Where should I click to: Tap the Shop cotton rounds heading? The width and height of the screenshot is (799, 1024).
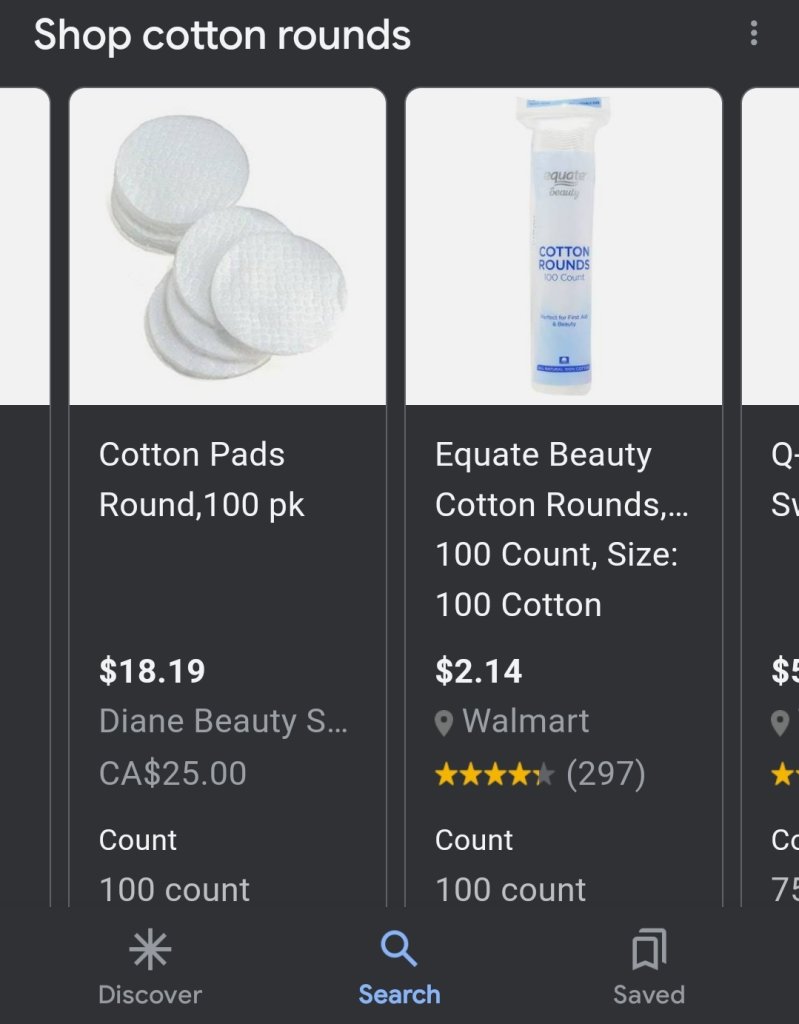pos(222,36)
